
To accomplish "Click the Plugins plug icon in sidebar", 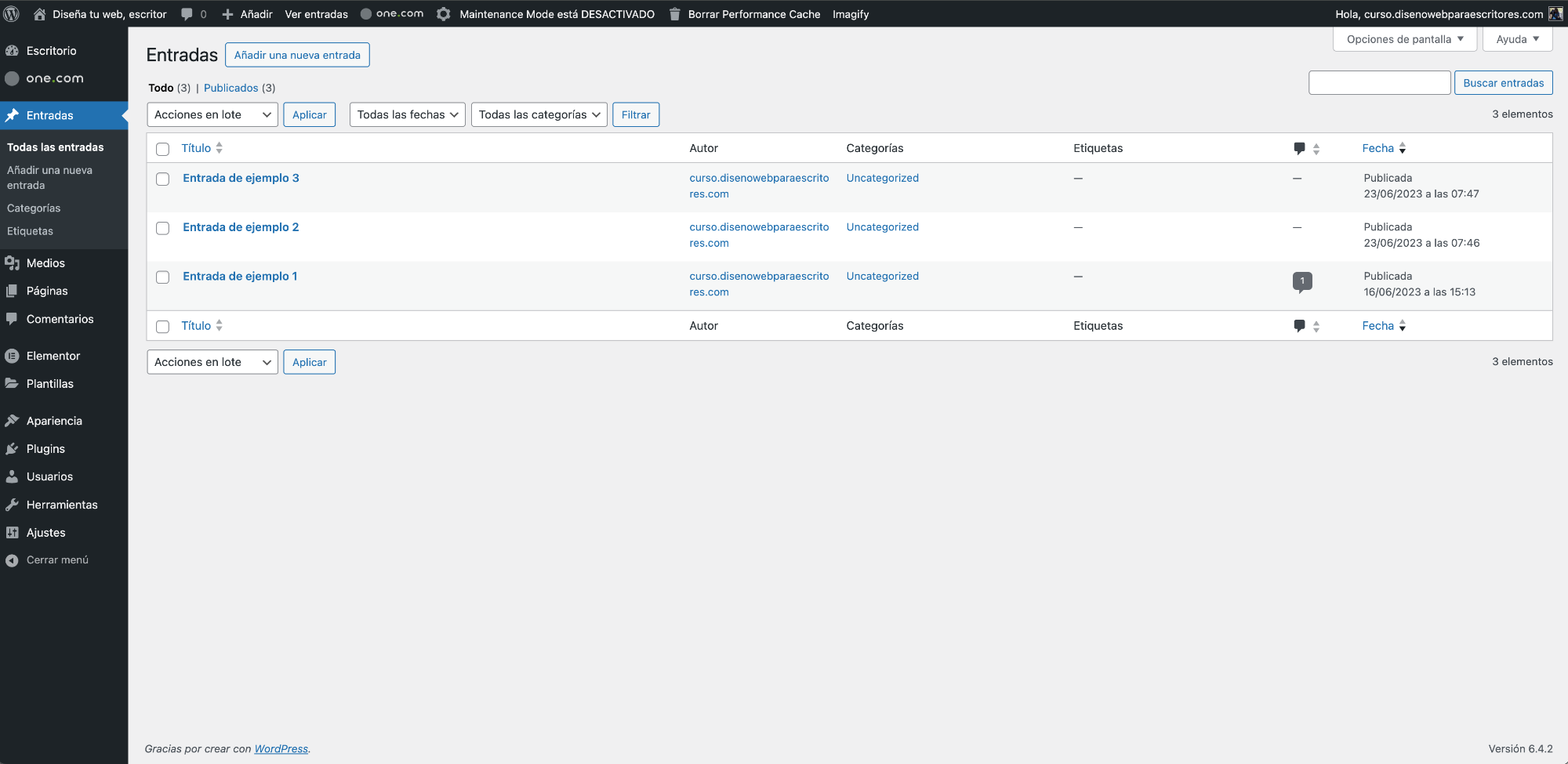I will tap(12, 449).
